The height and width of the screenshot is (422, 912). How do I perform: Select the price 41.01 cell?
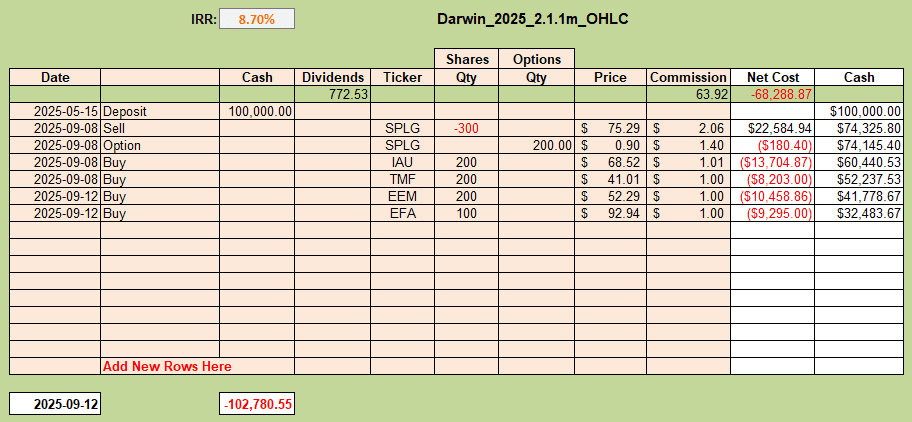[x=611, y=180]
